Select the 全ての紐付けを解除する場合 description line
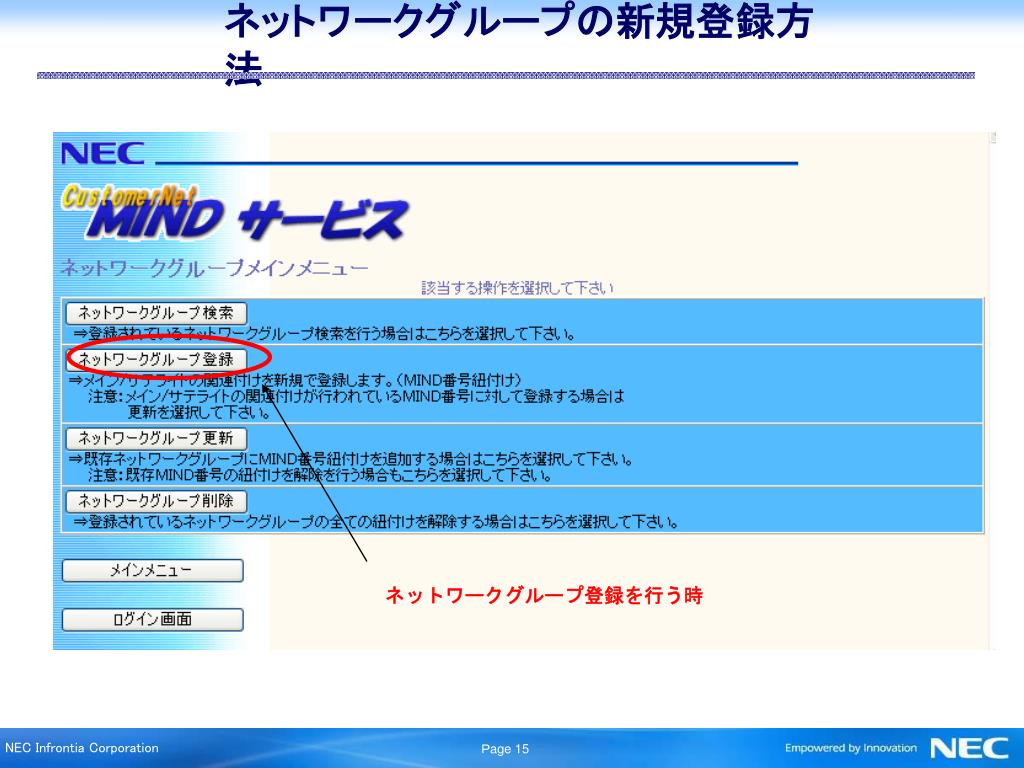 click(x=376, y=522)
